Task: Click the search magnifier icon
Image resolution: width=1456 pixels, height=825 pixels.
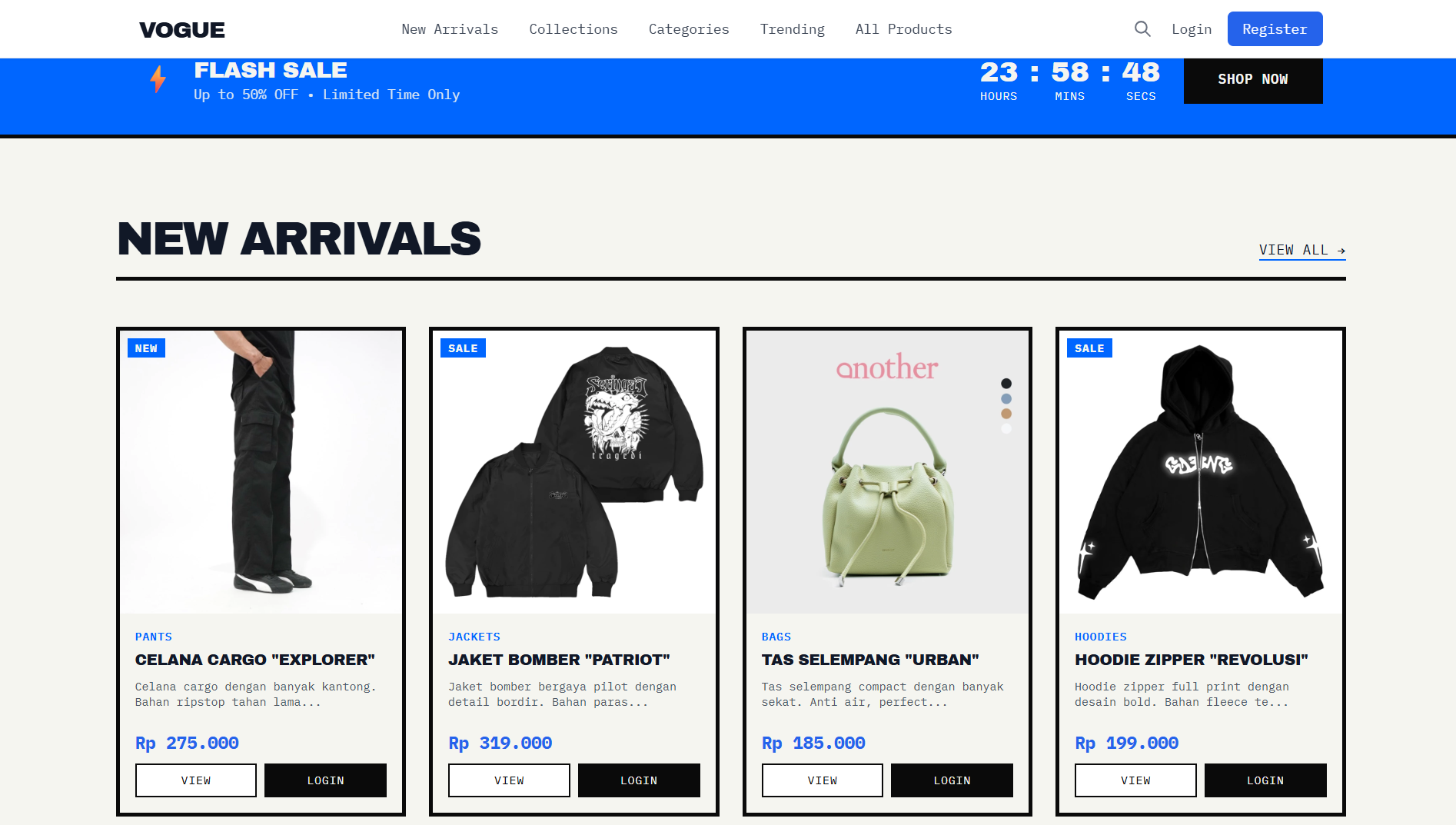Action: click(1142, 29)
